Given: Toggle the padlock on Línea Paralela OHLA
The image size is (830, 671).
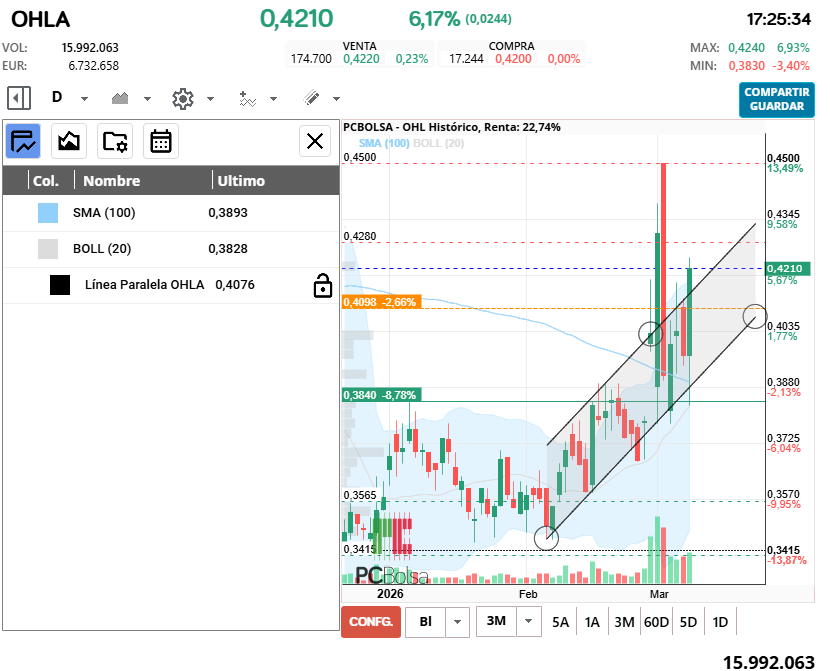Looking at the screenshot, I should 323,286.
